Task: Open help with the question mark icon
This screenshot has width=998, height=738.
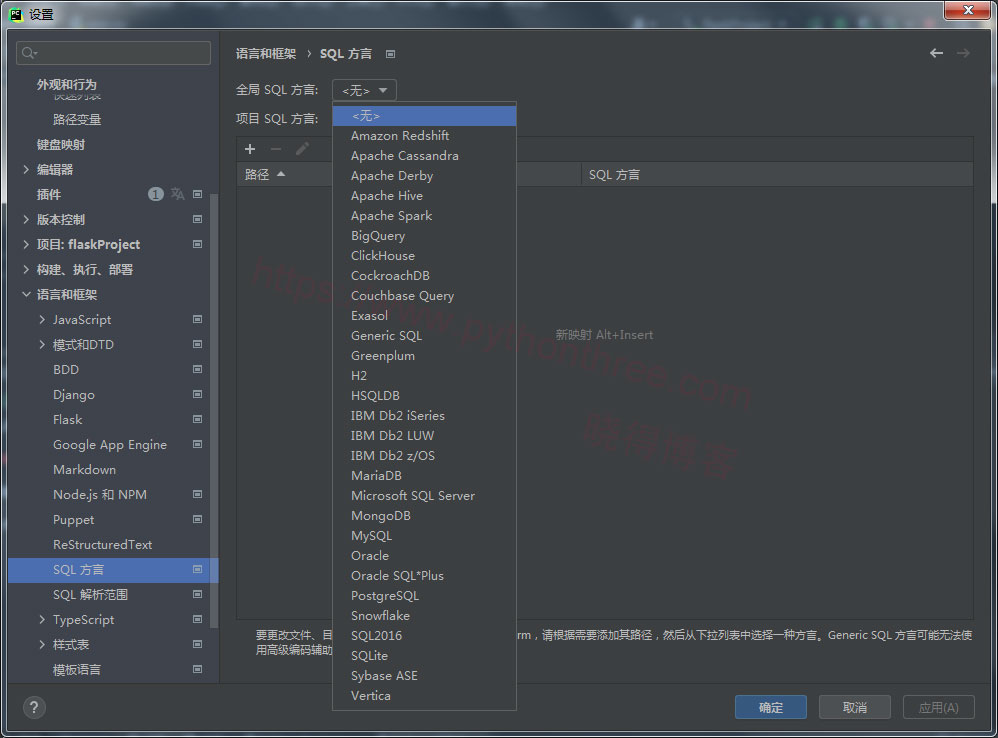Action: point(34,707)
